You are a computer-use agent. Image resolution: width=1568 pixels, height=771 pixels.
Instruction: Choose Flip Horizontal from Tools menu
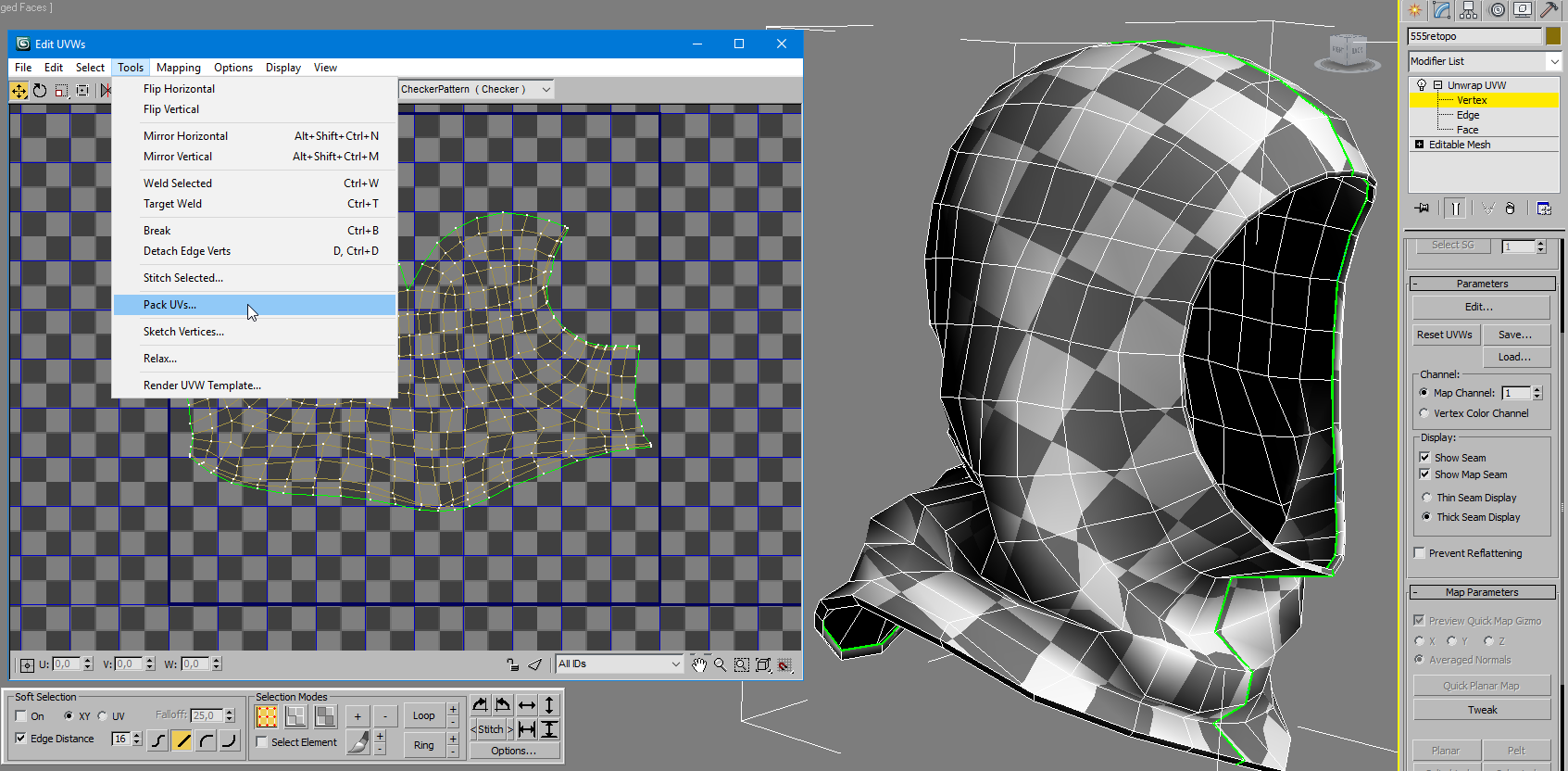[x=255, y=89]
